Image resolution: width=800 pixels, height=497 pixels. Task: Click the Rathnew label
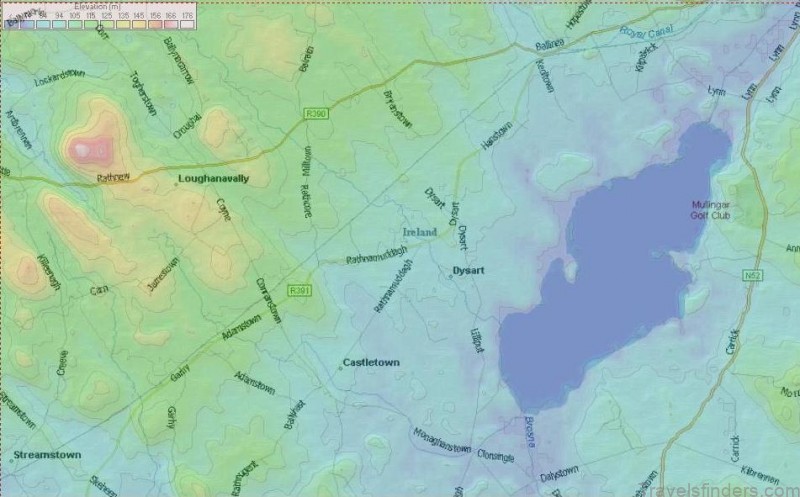click(113, 178)
